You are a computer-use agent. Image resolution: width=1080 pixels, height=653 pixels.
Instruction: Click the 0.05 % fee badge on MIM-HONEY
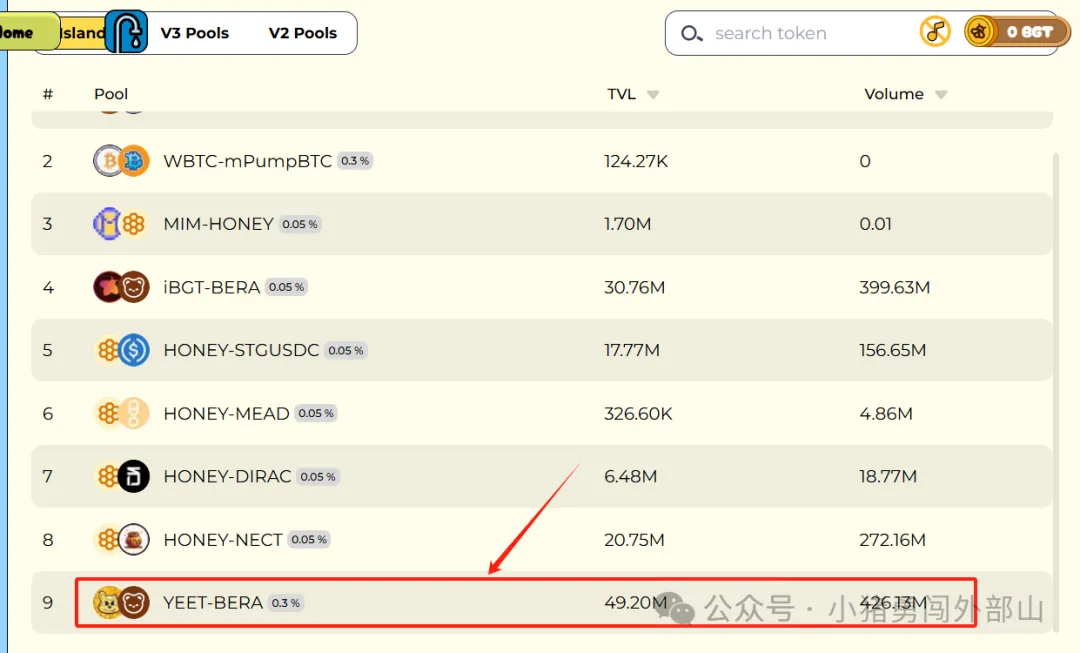[300, 224]
